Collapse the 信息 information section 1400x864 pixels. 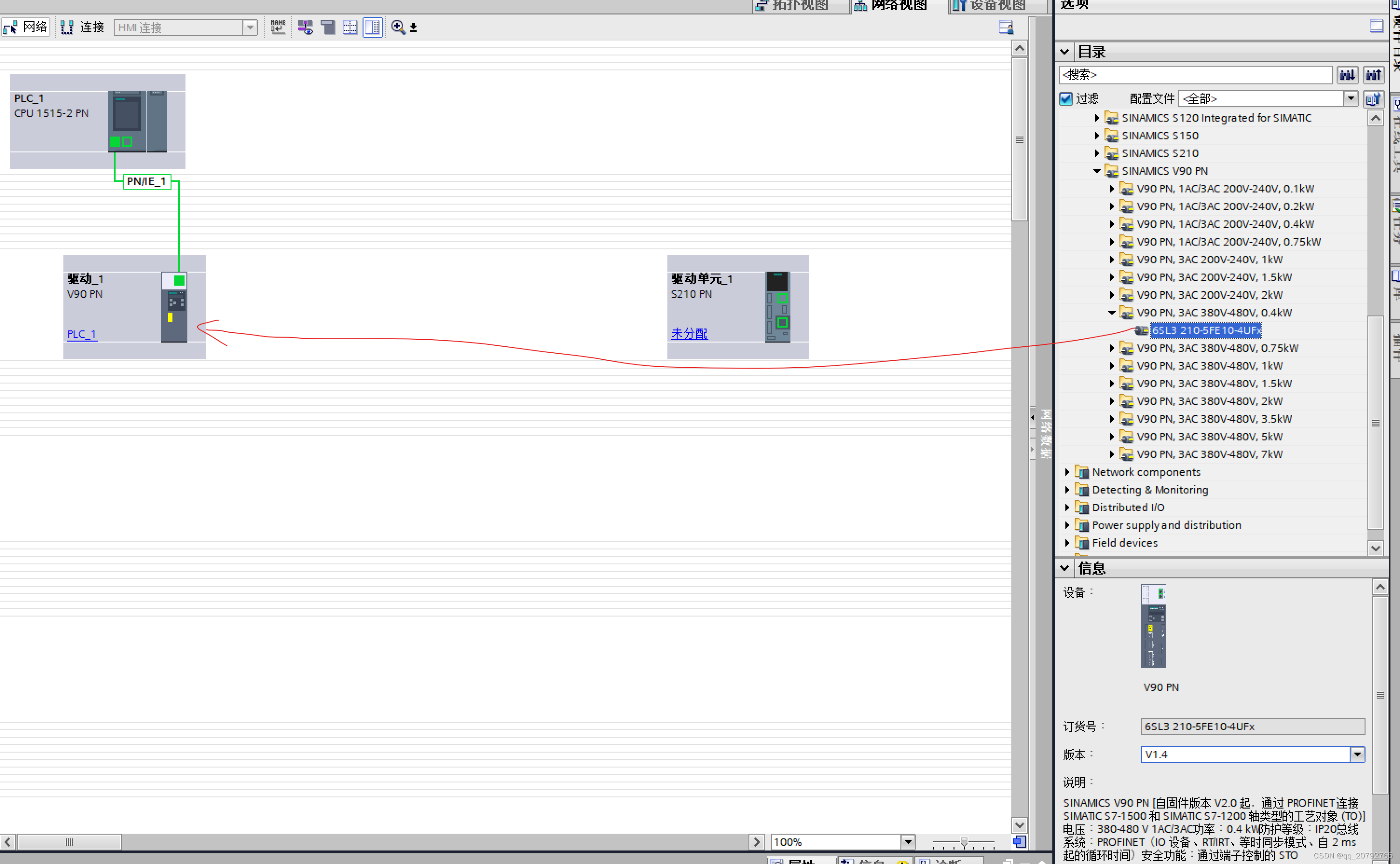pos(1064,568)
